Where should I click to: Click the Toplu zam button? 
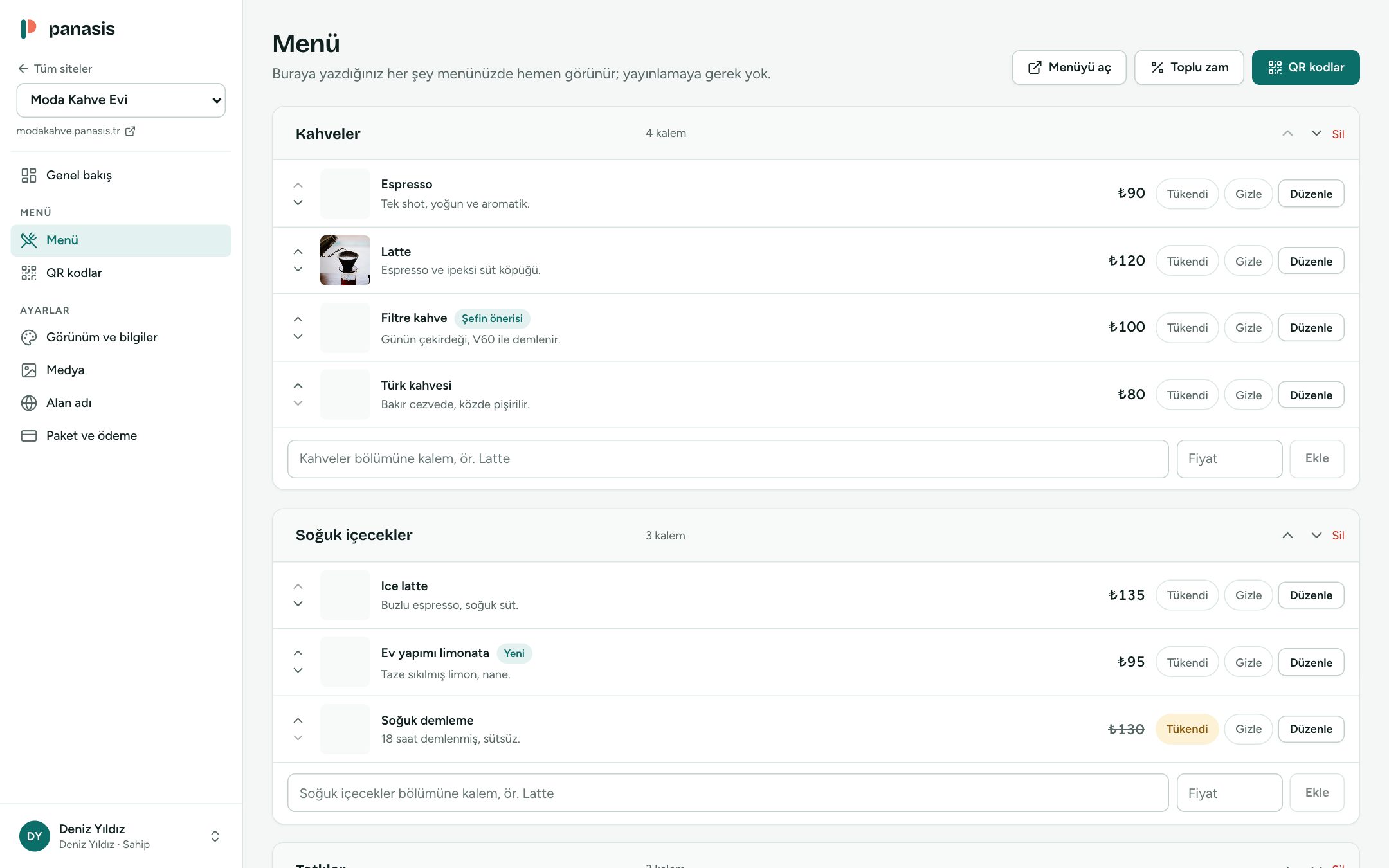[1189, 68]
